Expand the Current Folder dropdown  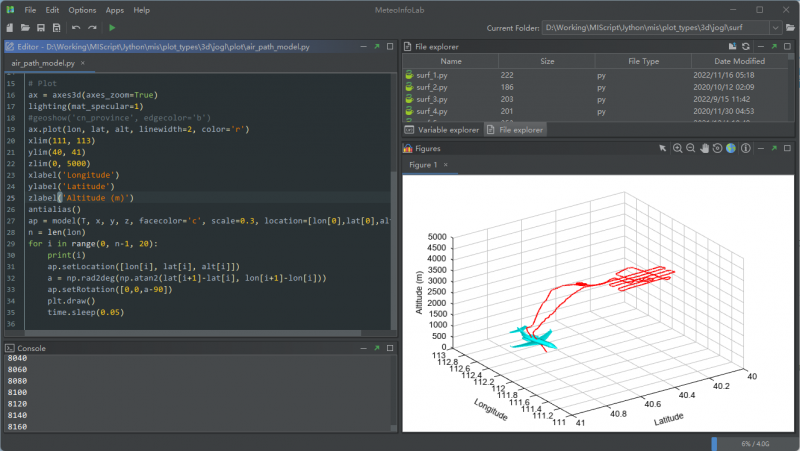(x=776, y=28)
